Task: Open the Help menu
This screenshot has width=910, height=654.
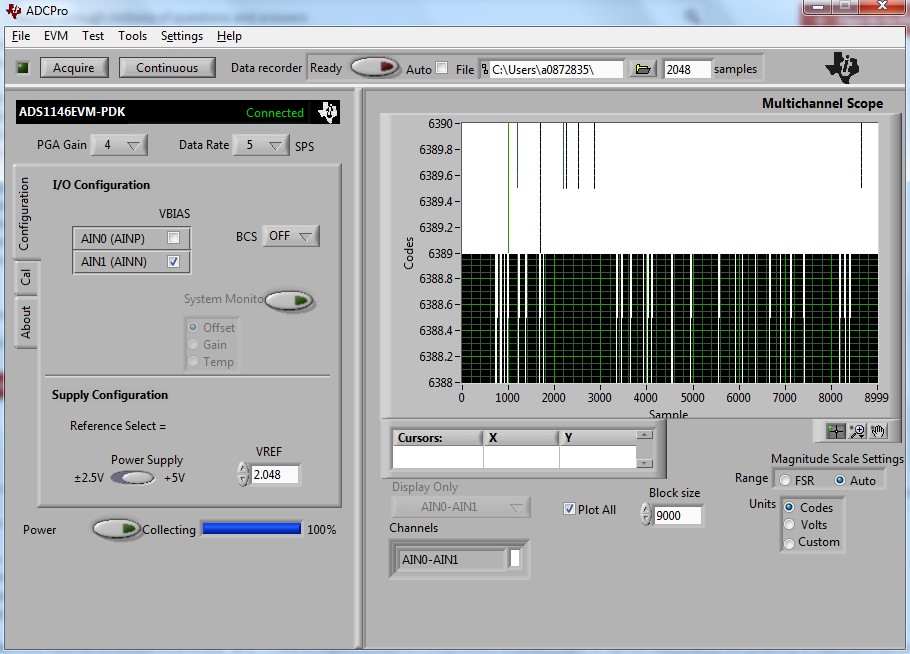Action: [x=229, y=36]
